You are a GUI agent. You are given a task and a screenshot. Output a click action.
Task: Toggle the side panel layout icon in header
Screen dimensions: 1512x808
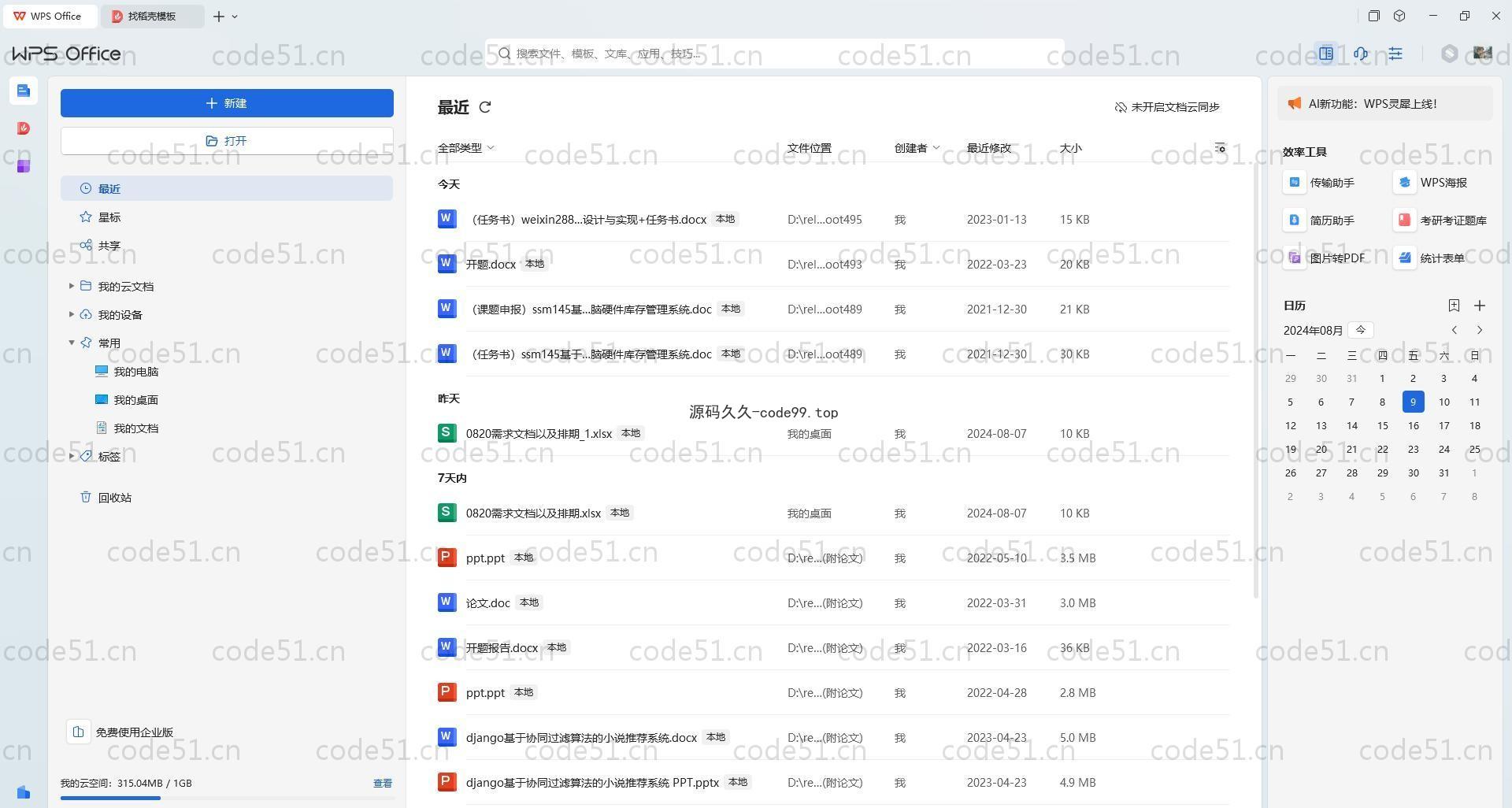1326,54
